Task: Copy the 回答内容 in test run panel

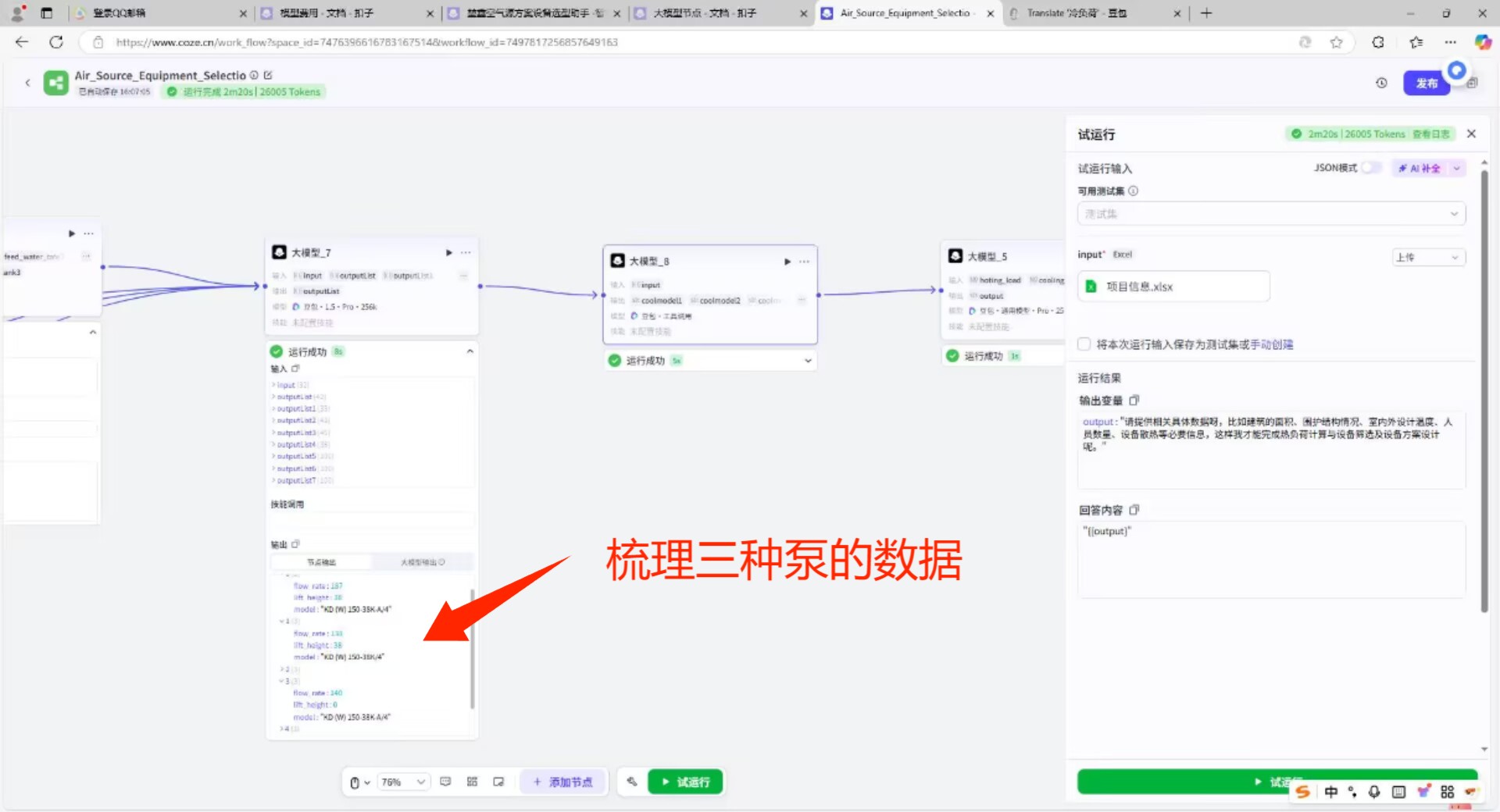Action: coord(1134,510)
